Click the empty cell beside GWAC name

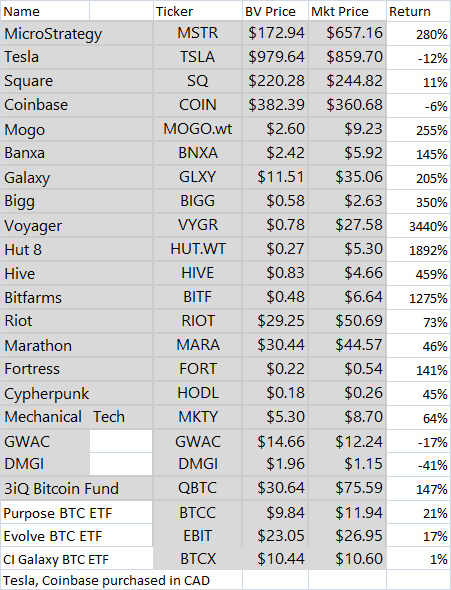point(121,441)
